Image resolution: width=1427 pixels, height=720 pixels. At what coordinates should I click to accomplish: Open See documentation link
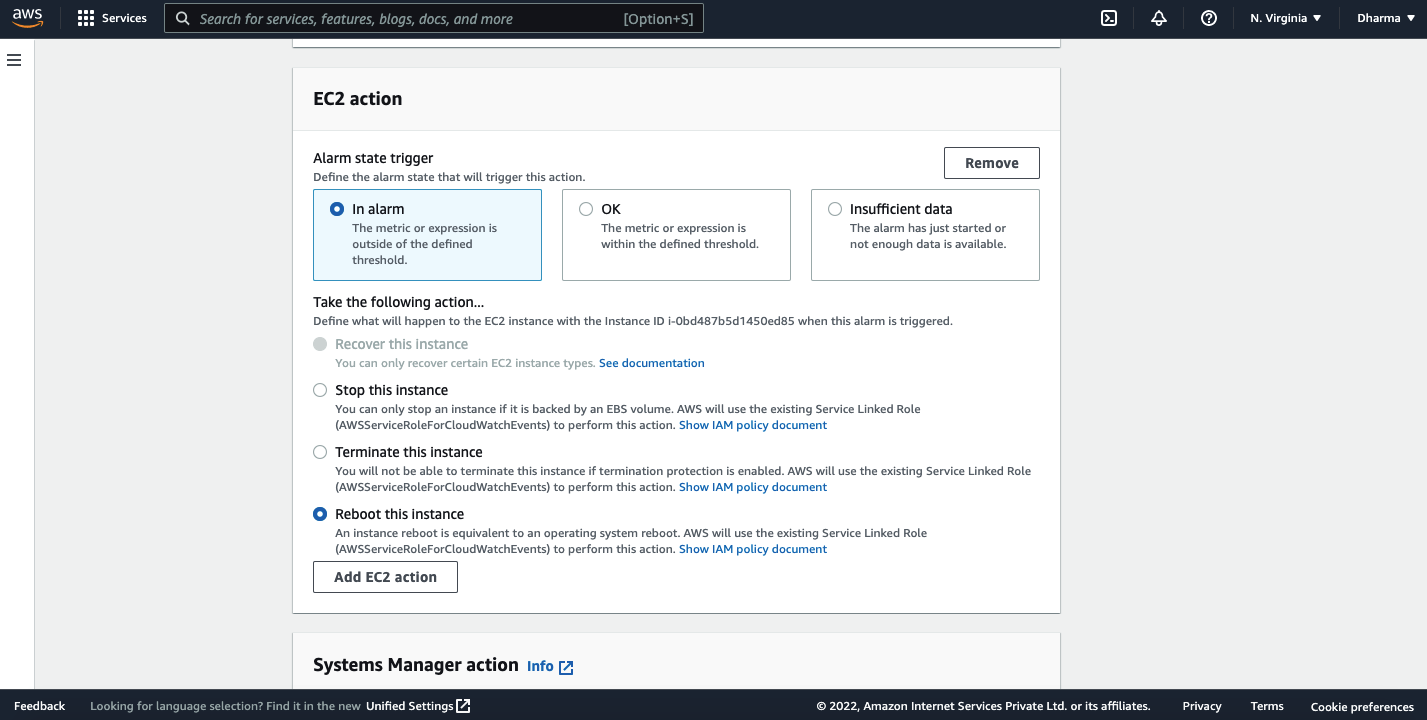point(652,363)
